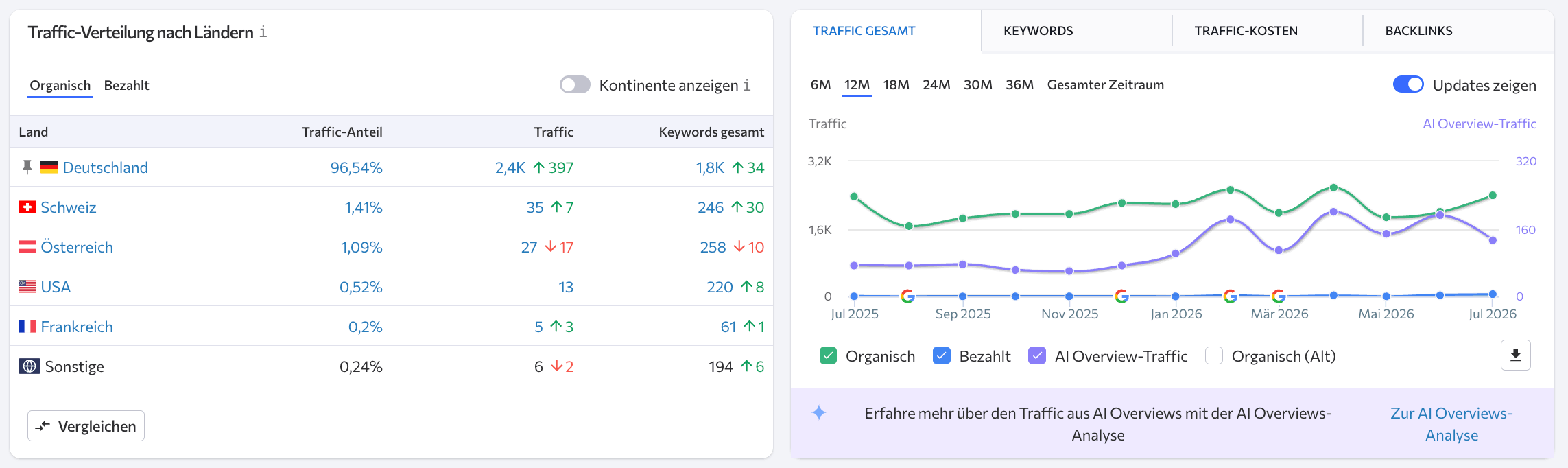
Task: Turn off the Updates zeigen switch
Action: 1408,84
